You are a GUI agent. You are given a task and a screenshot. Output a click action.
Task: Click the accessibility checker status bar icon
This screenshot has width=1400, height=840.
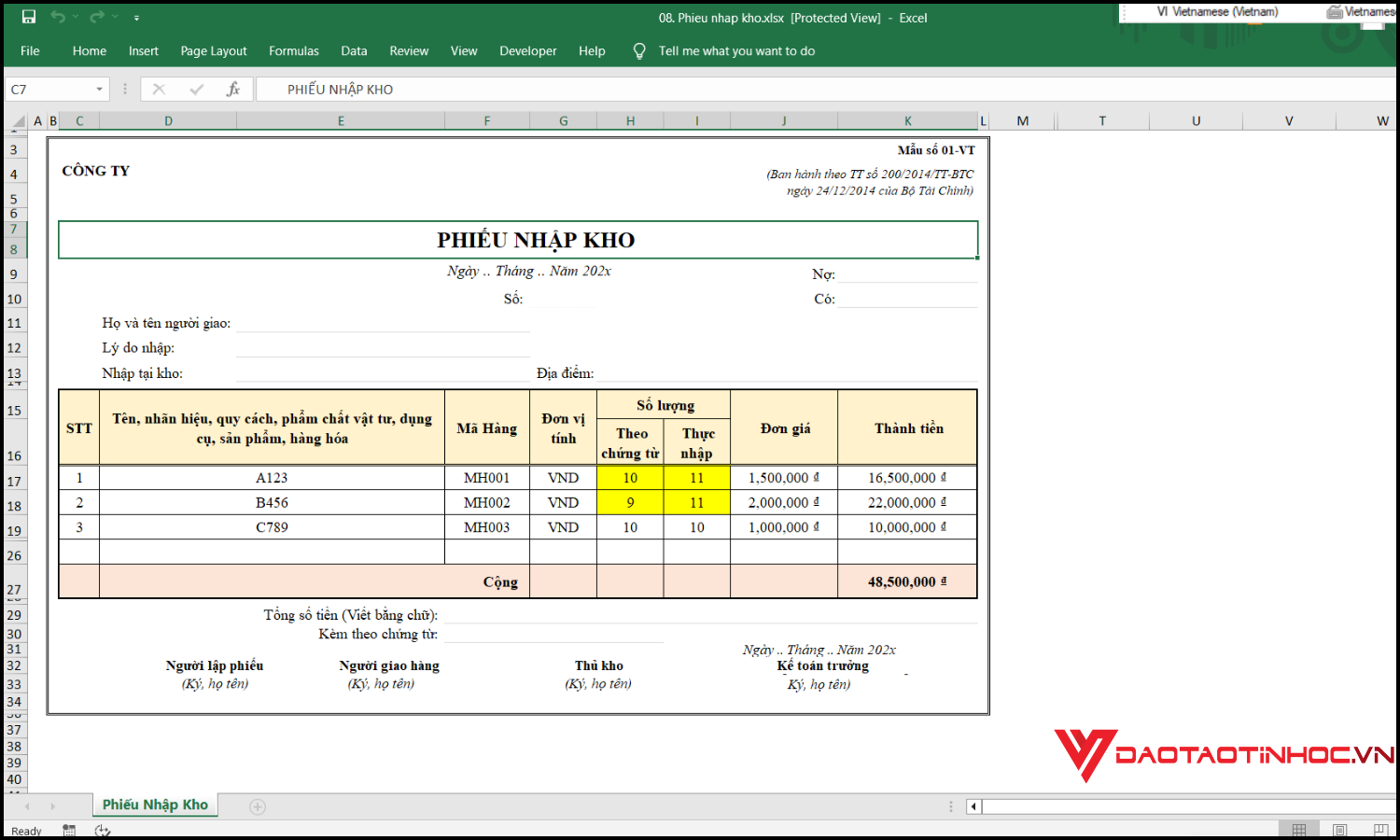pos(103,830)
